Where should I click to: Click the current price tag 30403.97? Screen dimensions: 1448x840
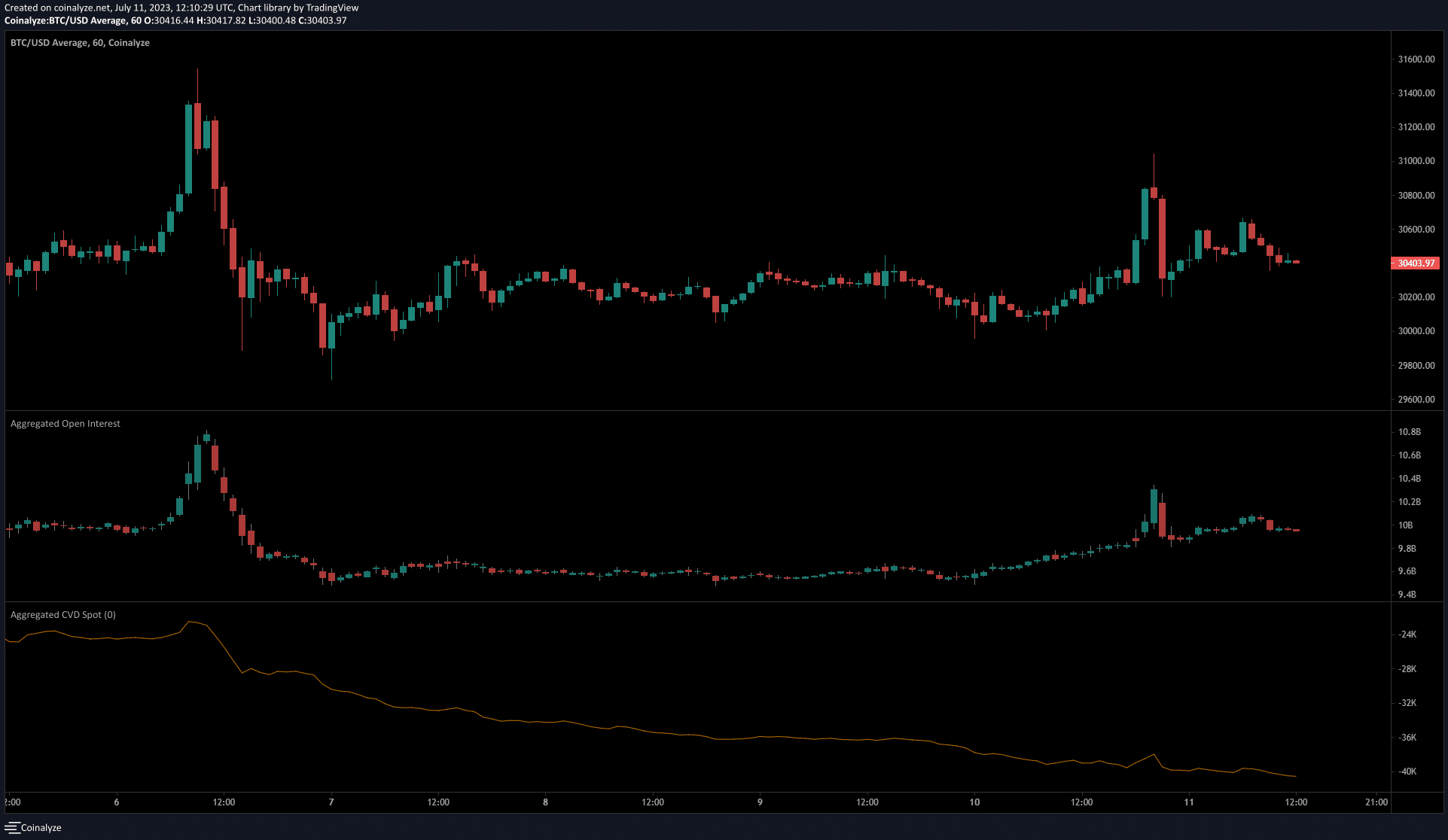1416,263
